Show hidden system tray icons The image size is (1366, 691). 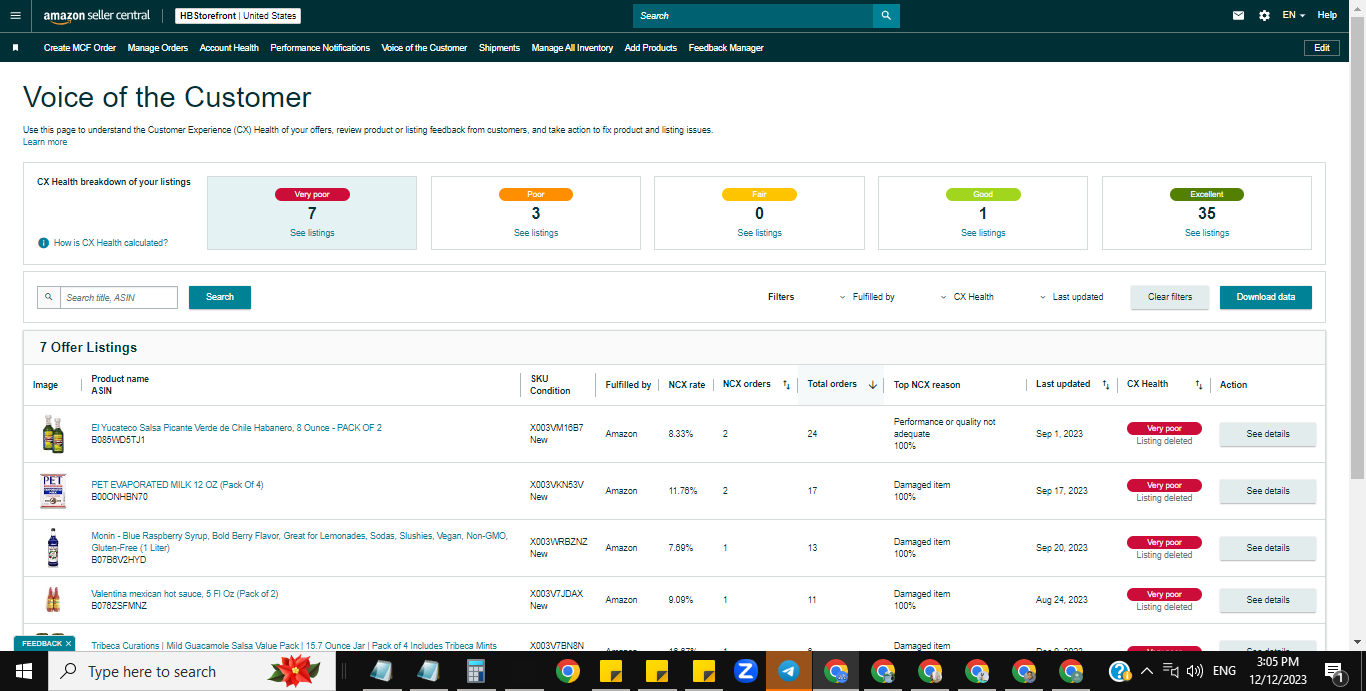click(1146, 671)
